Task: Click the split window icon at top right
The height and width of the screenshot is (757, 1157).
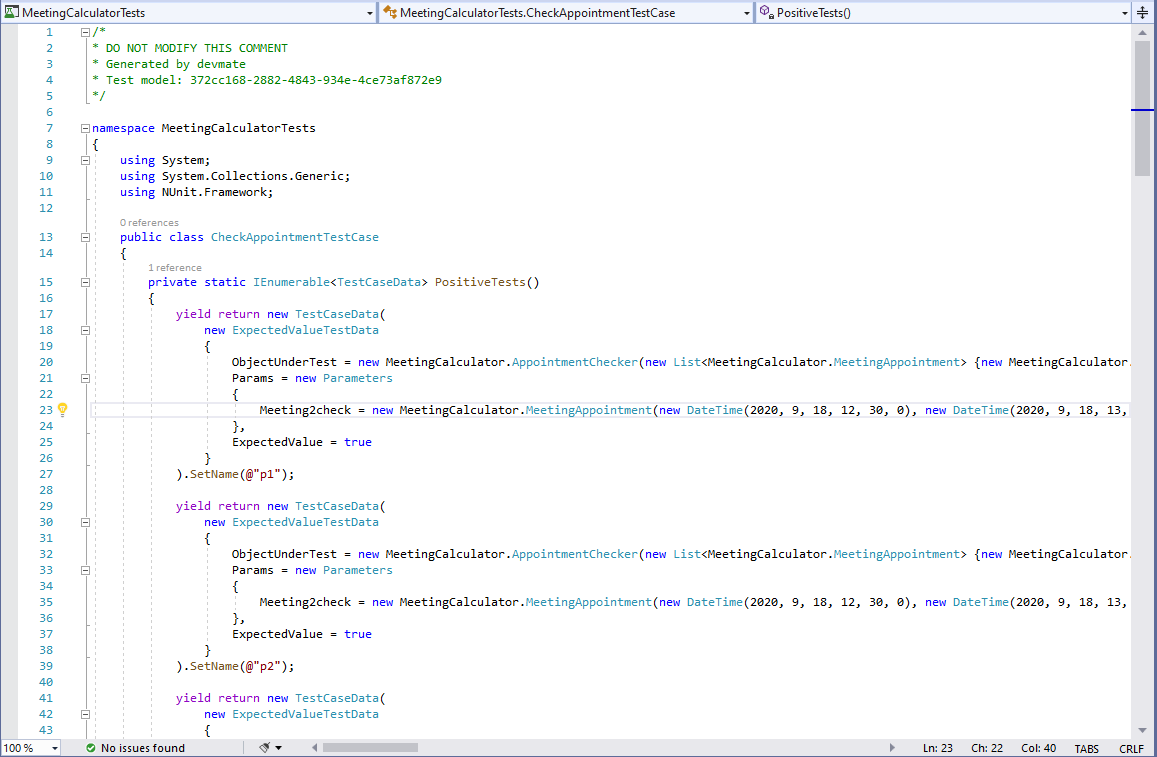Action: point(1143,10)
